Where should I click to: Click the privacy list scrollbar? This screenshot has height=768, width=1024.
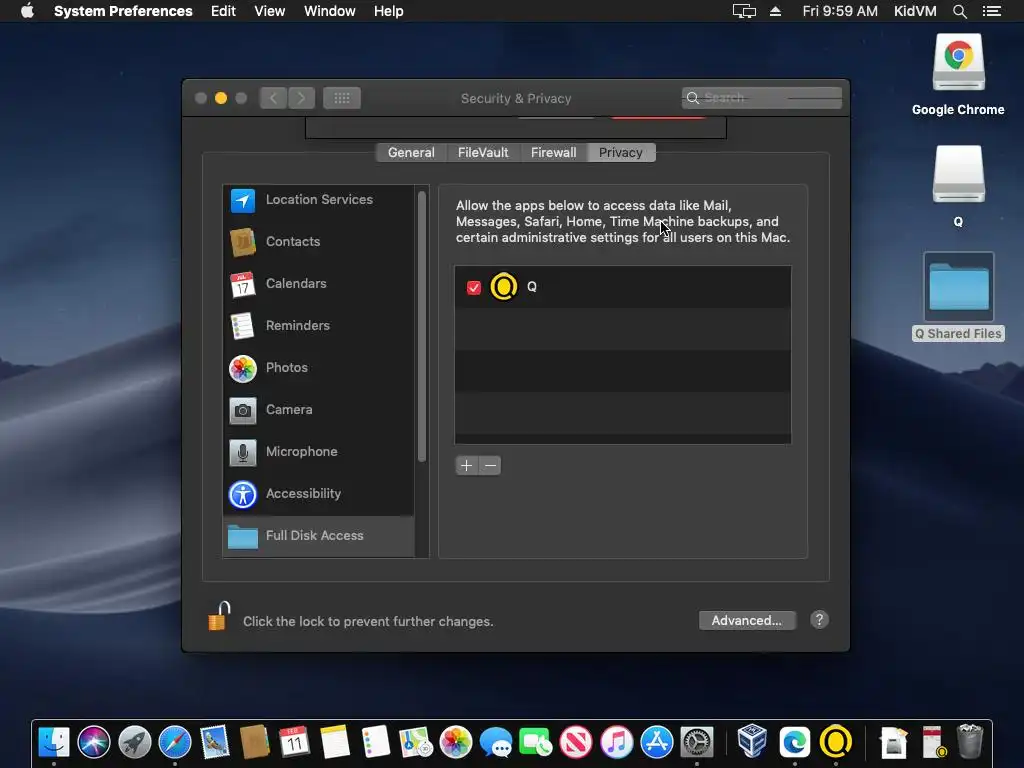422,327
